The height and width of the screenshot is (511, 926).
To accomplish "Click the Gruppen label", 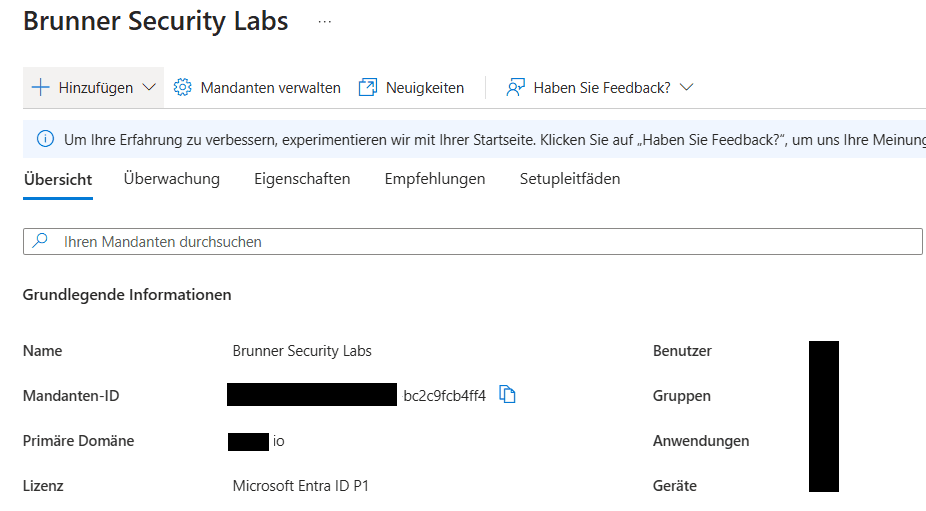I will point(682,396).
